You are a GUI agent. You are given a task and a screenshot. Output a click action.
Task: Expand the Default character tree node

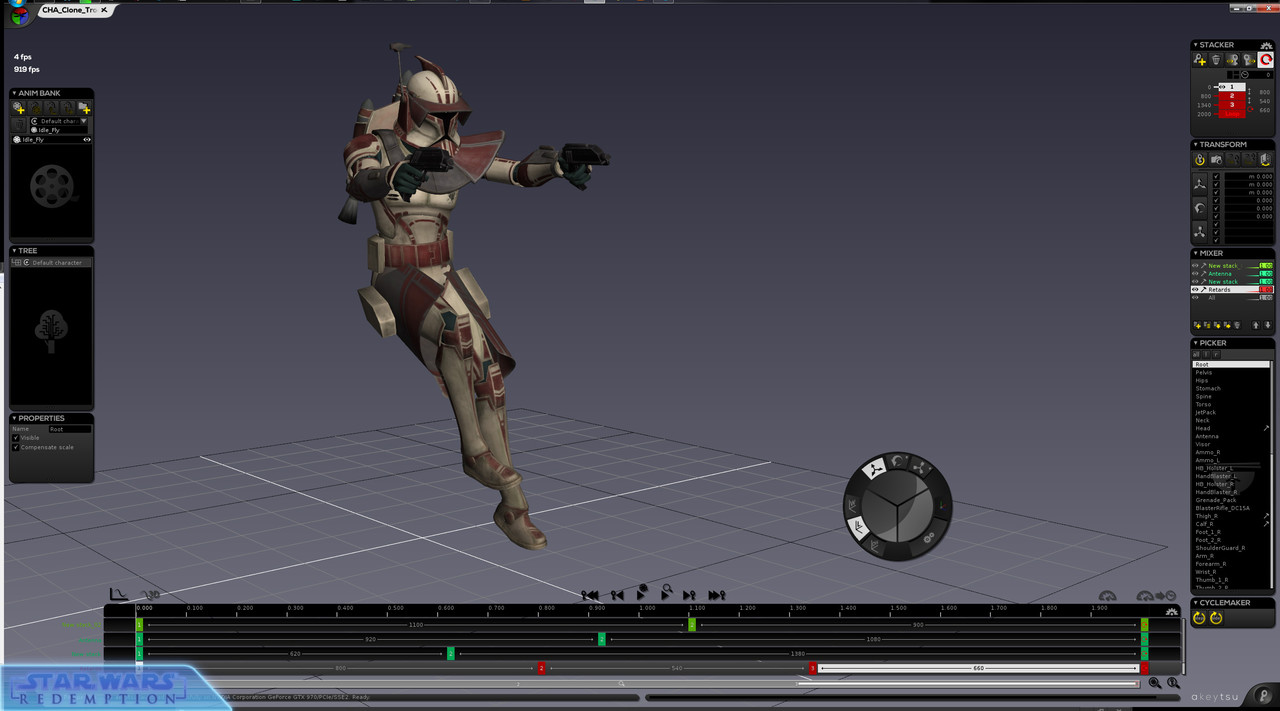tap(17, 263)
